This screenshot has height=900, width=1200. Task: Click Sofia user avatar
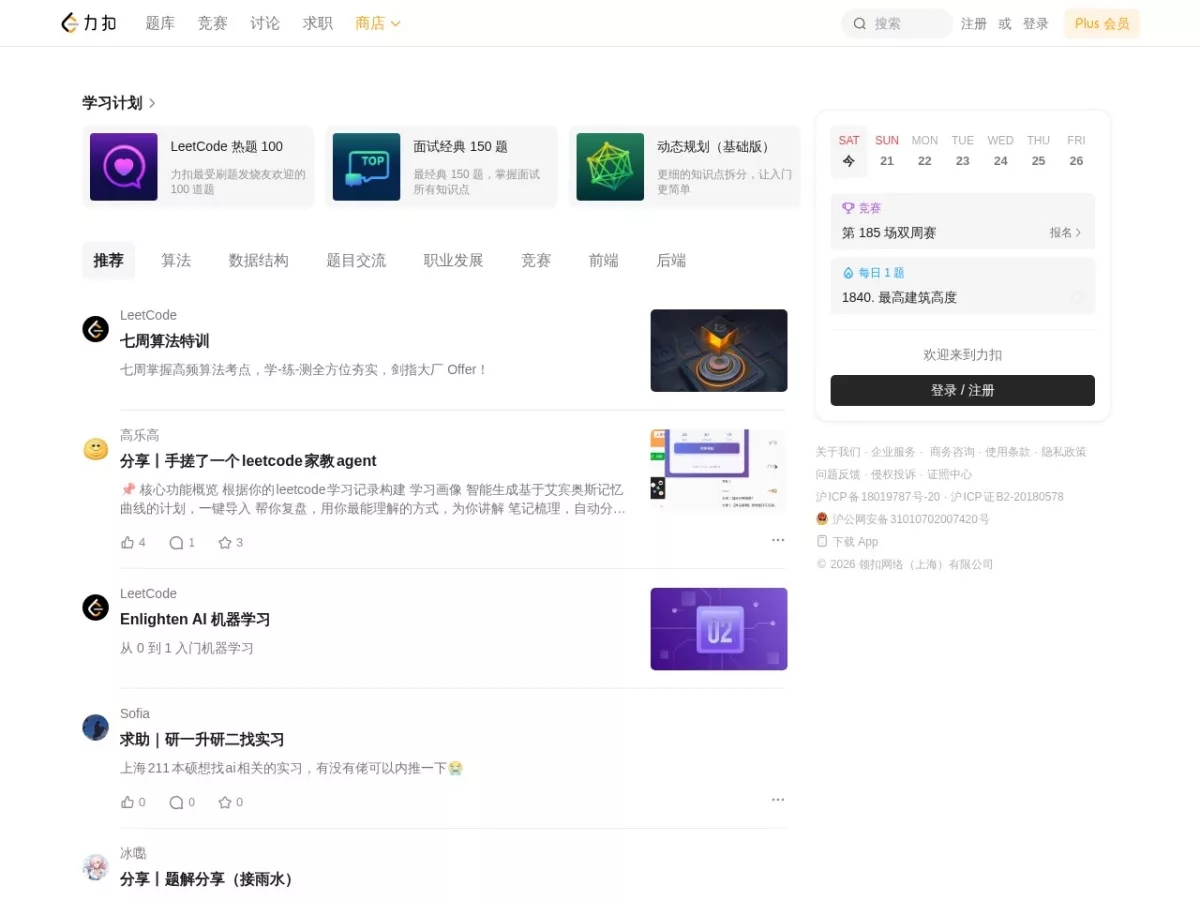(x=95, y=727)
